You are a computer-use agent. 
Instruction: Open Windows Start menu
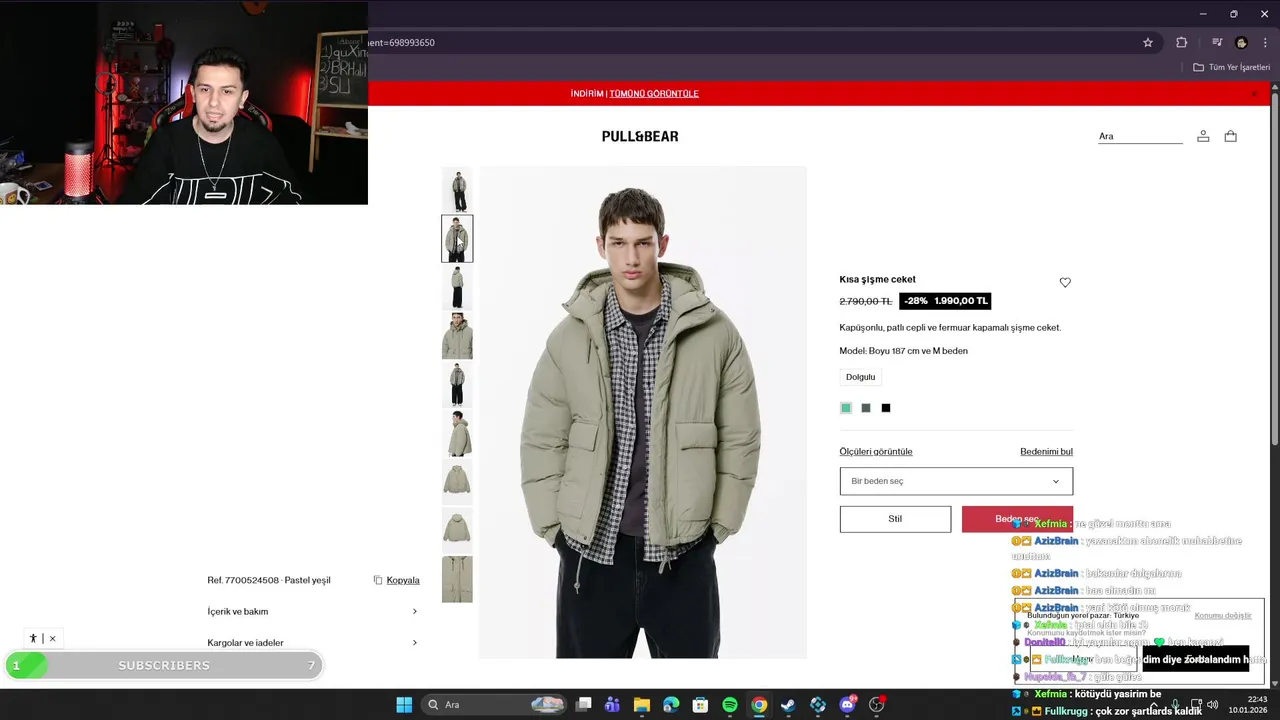(x=404, y=705)
